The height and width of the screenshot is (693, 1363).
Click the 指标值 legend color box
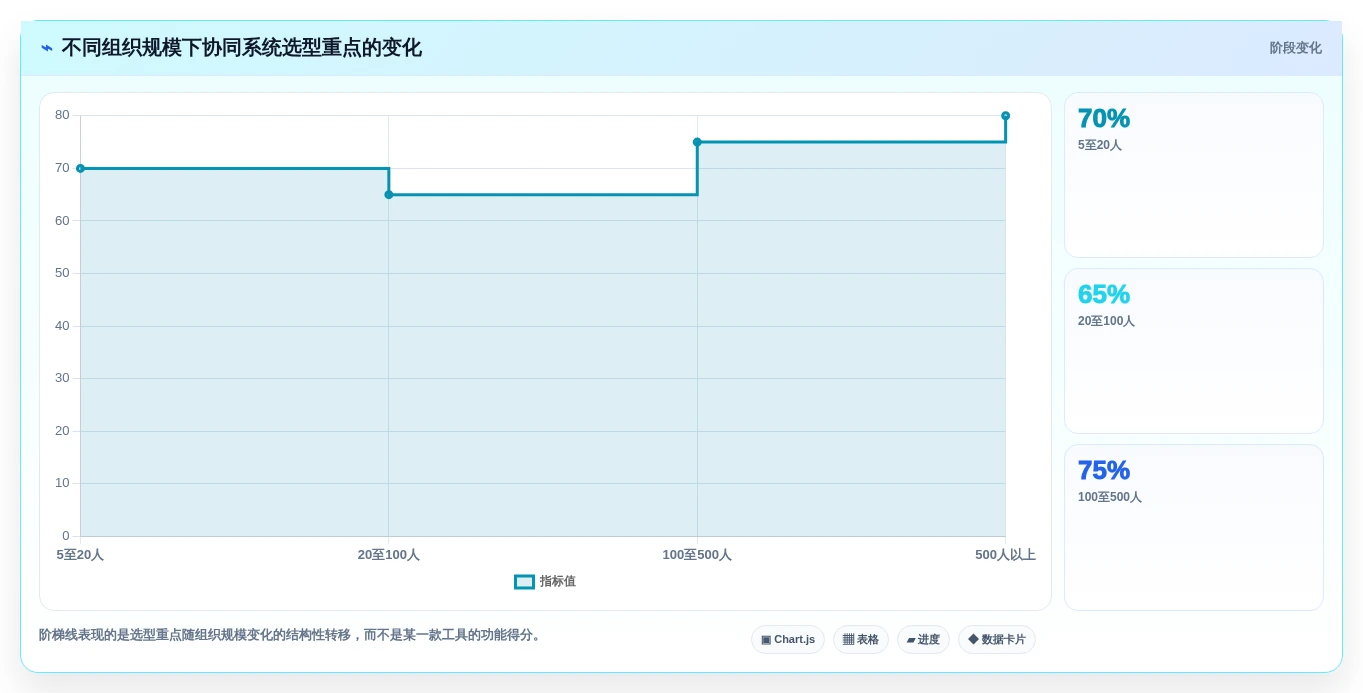[524, 582]
